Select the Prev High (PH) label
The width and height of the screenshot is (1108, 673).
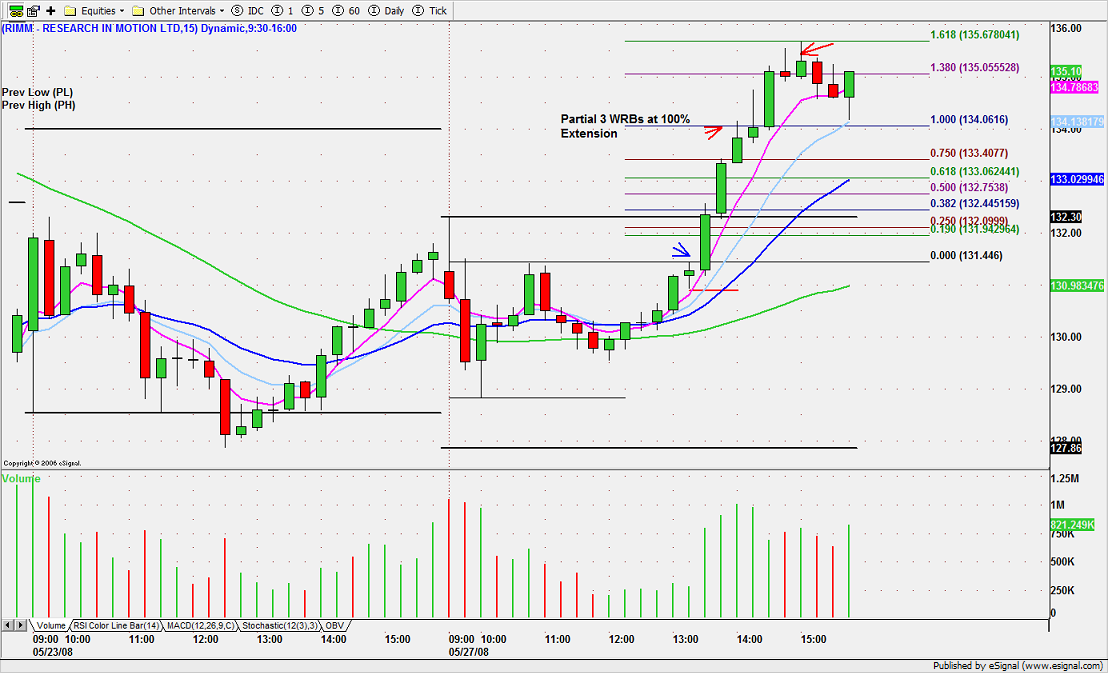pos(38,105)
